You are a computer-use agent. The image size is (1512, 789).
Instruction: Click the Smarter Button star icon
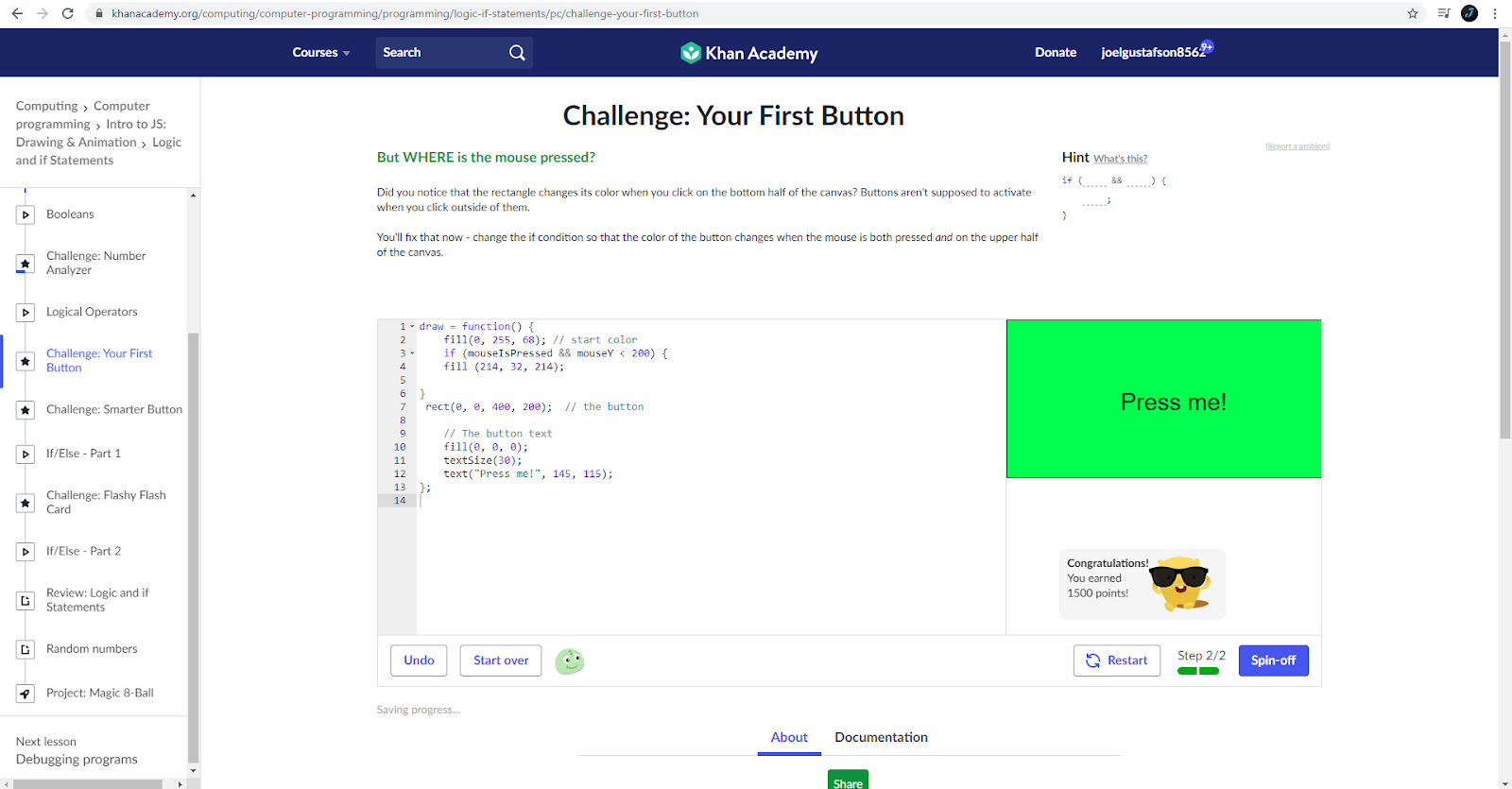pyautogui.click(x=26, y=410)
